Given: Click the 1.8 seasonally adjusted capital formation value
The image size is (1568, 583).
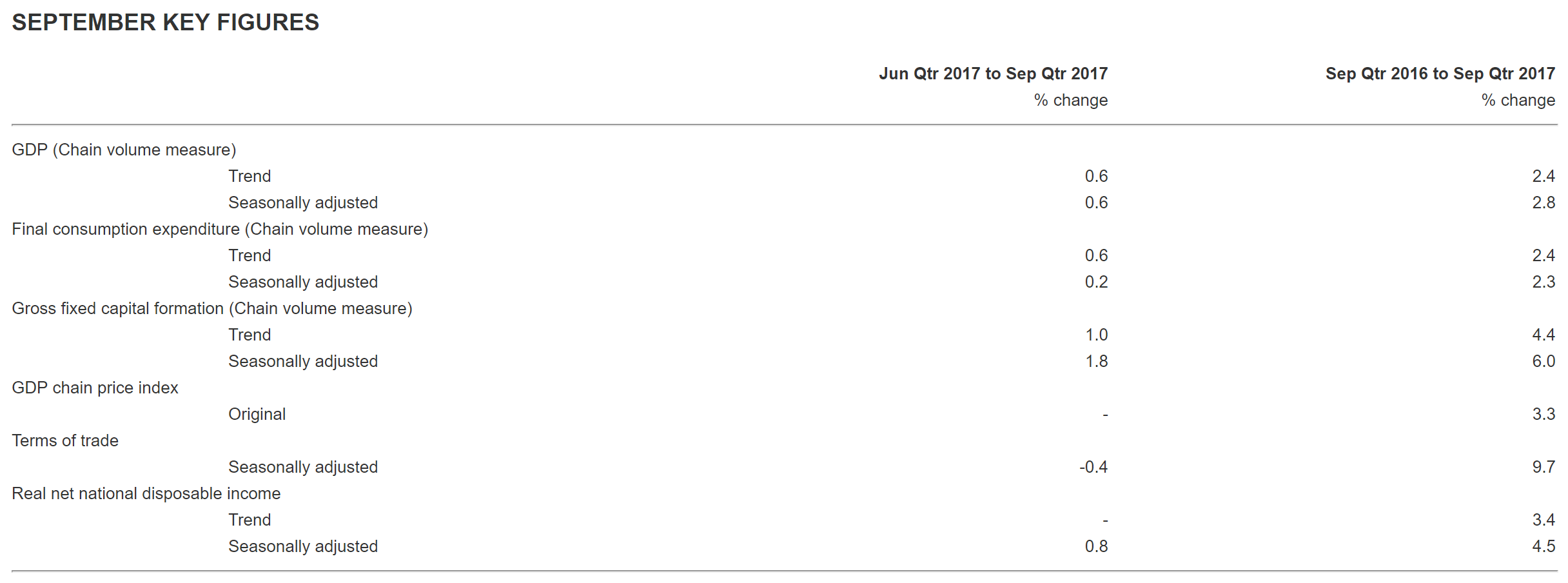Looking at the screenshot, I should [1096, 361].
